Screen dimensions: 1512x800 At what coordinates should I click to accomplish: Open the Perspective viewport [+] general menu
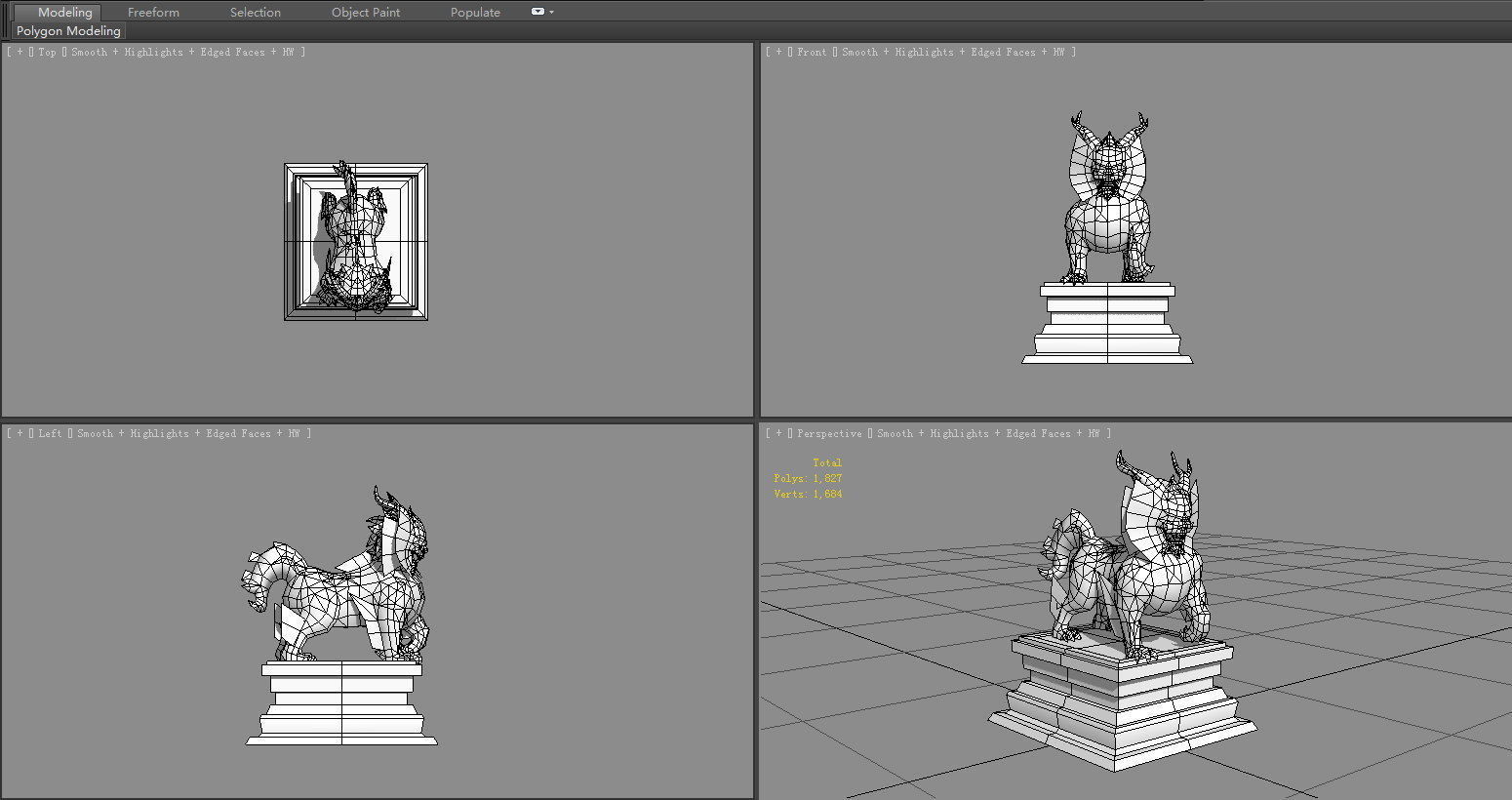(779, 434)
